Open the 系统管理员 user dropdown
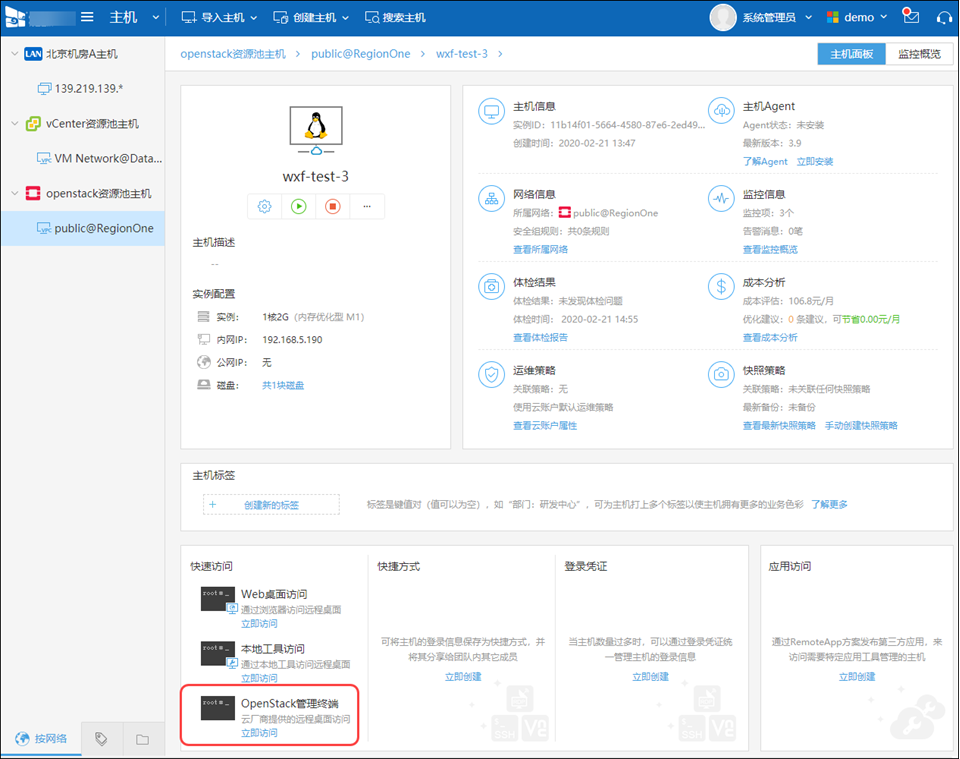Viewport: 960px width, 759px height. pyautogui.click(x=777, y=17)
